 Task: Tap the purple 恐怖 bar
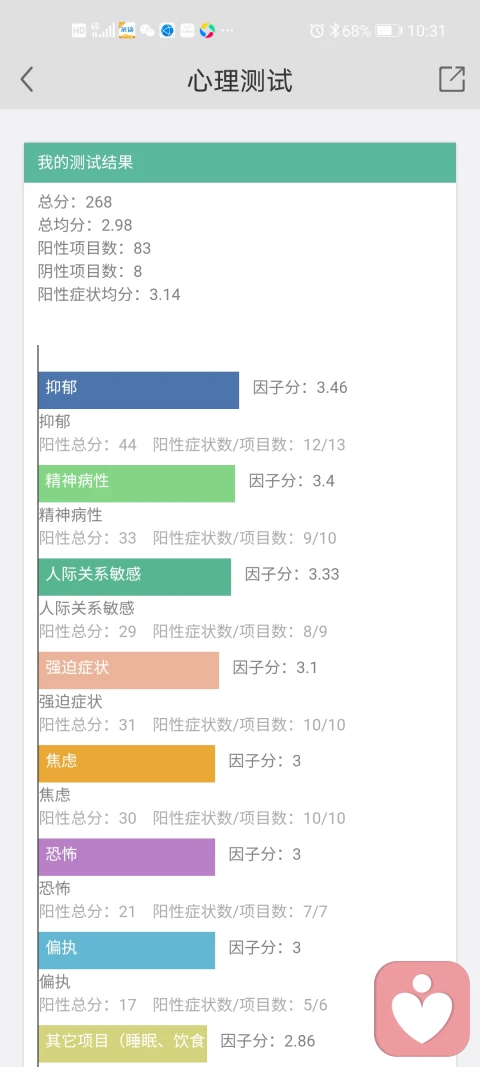(x=127, y=857)
